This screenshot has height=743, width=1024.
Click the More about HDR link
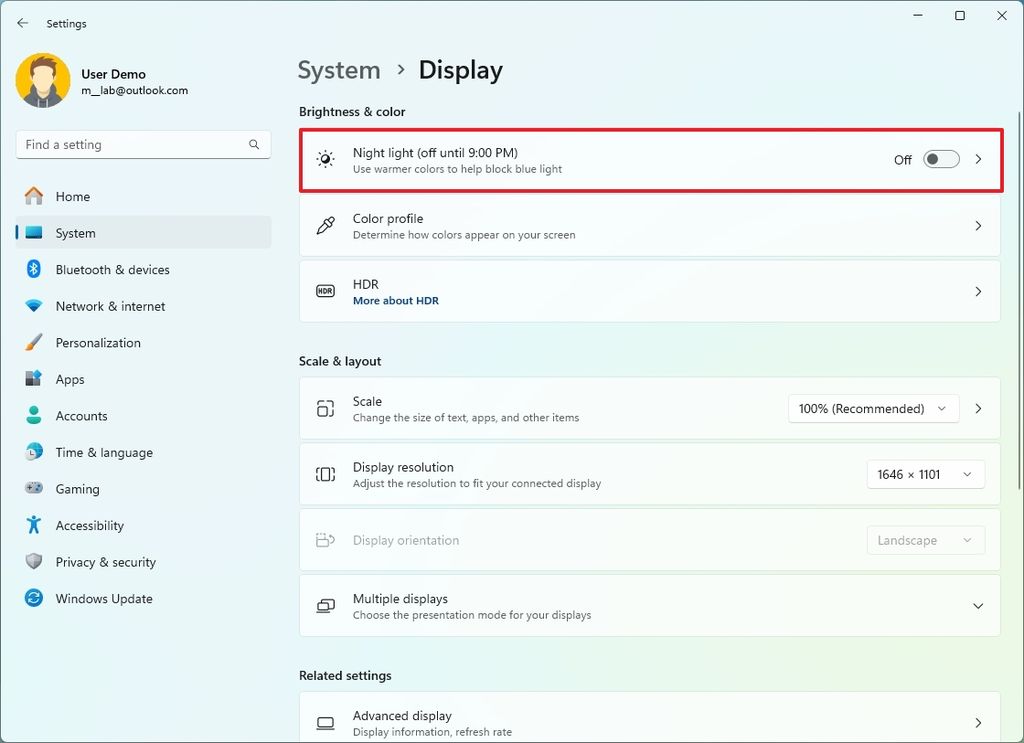[396, 301]
